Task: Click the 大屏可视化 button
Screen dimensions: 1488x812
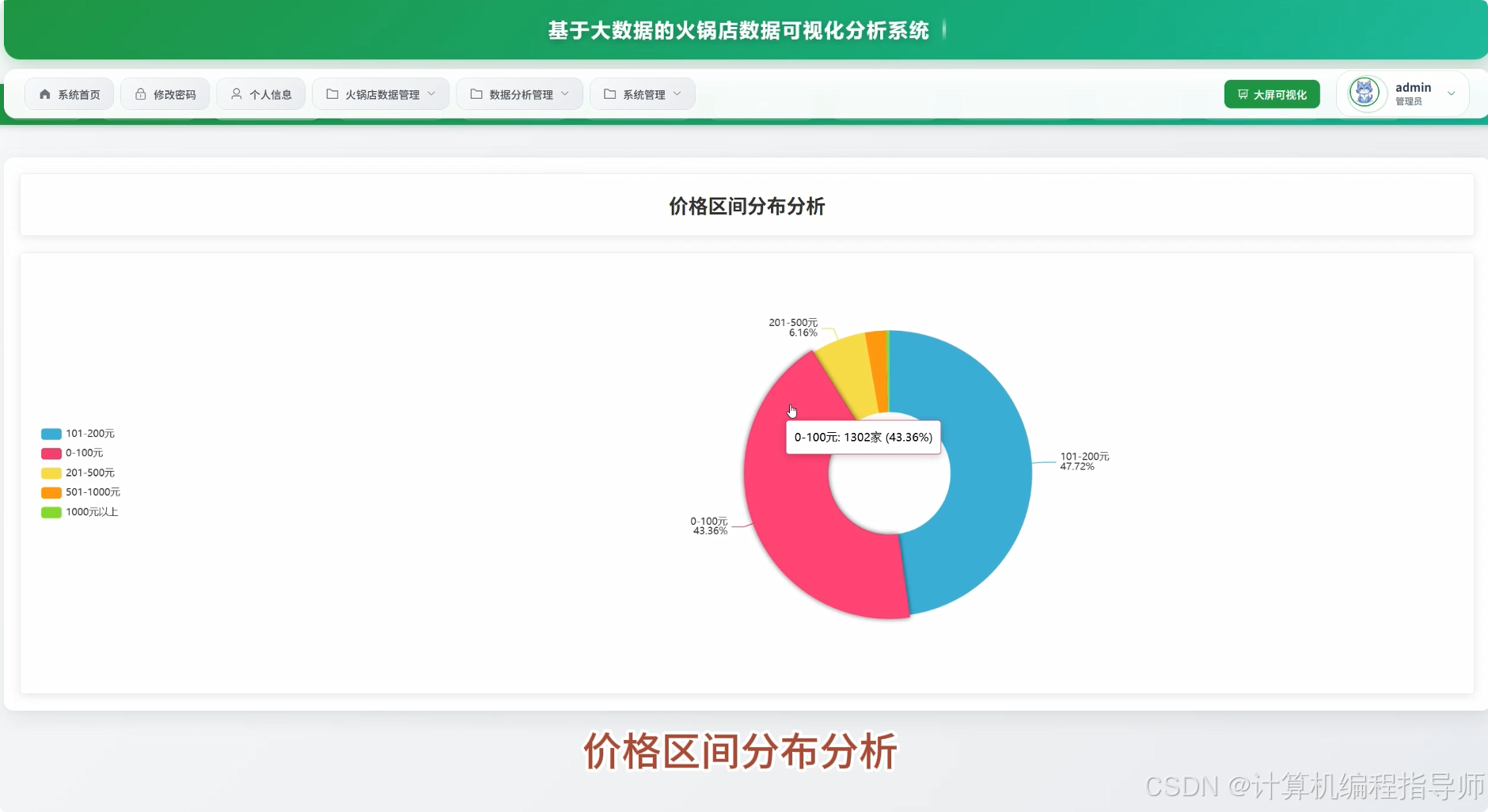Action: tap(1272, 94)
